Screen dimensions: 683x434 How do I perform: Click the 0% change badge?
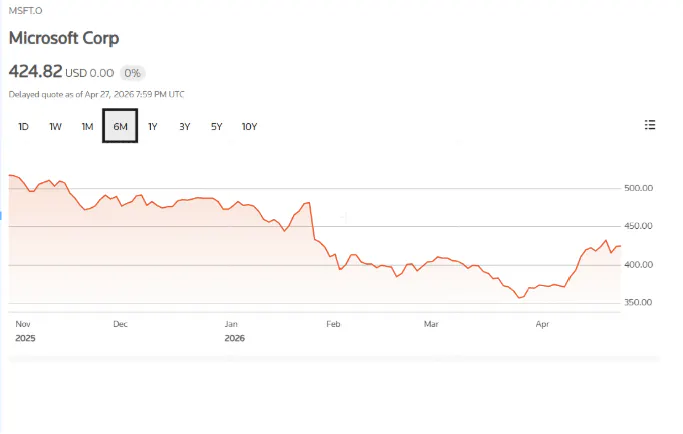point(133,73)
